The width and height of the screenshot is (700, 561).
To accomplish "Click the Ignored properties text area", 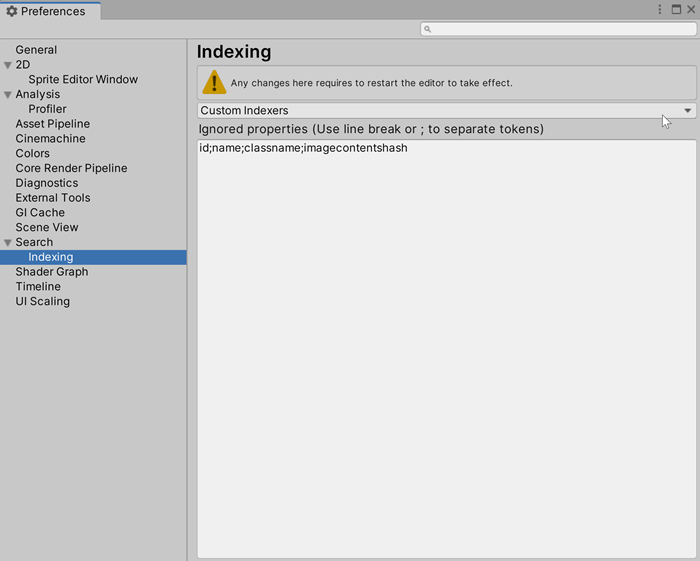I will (446, 349).
